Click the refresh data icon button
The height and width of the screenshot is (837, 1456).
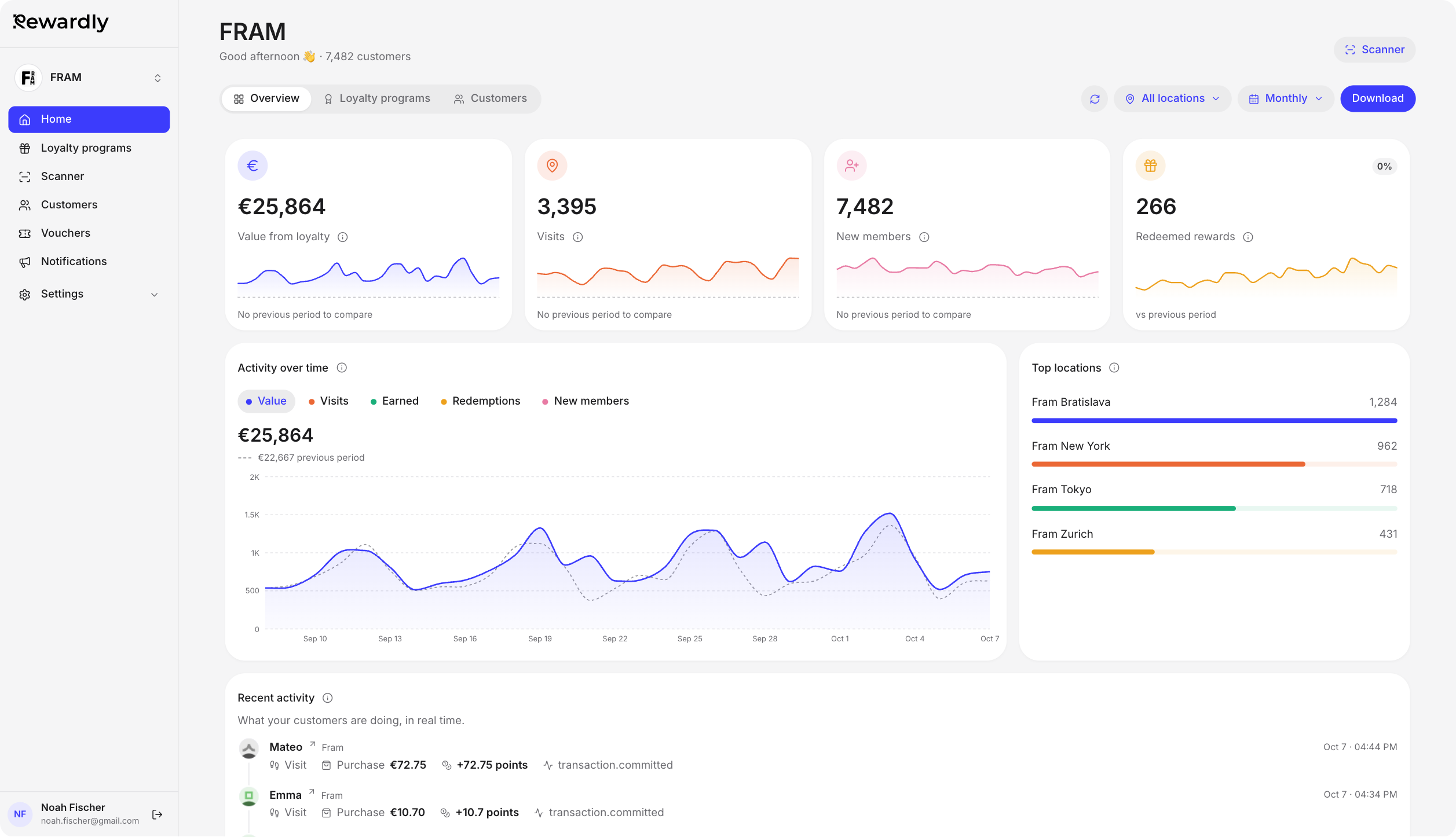(x=1094, y=99)
